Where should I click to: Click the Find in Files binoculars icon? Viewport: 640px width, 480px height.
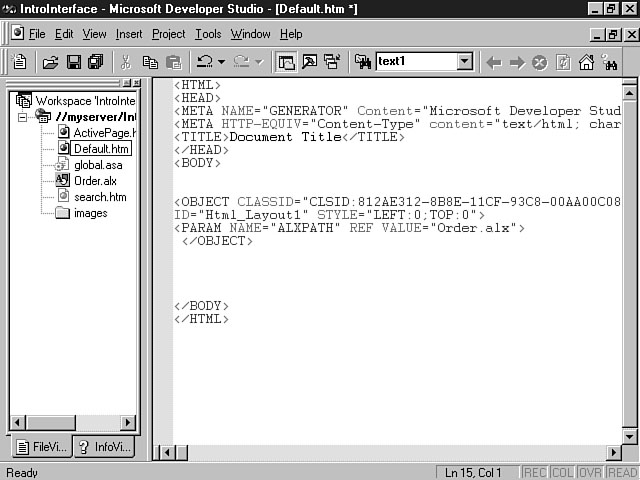coord(362,62)
